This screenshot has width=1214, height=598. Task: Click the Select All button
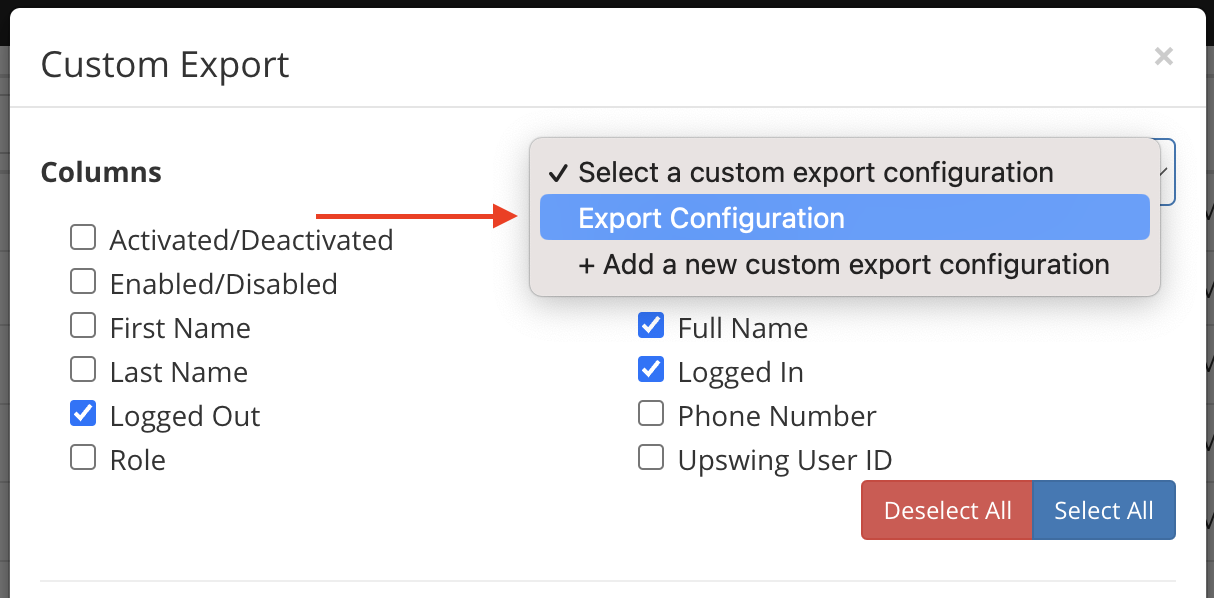point(1104,510)
